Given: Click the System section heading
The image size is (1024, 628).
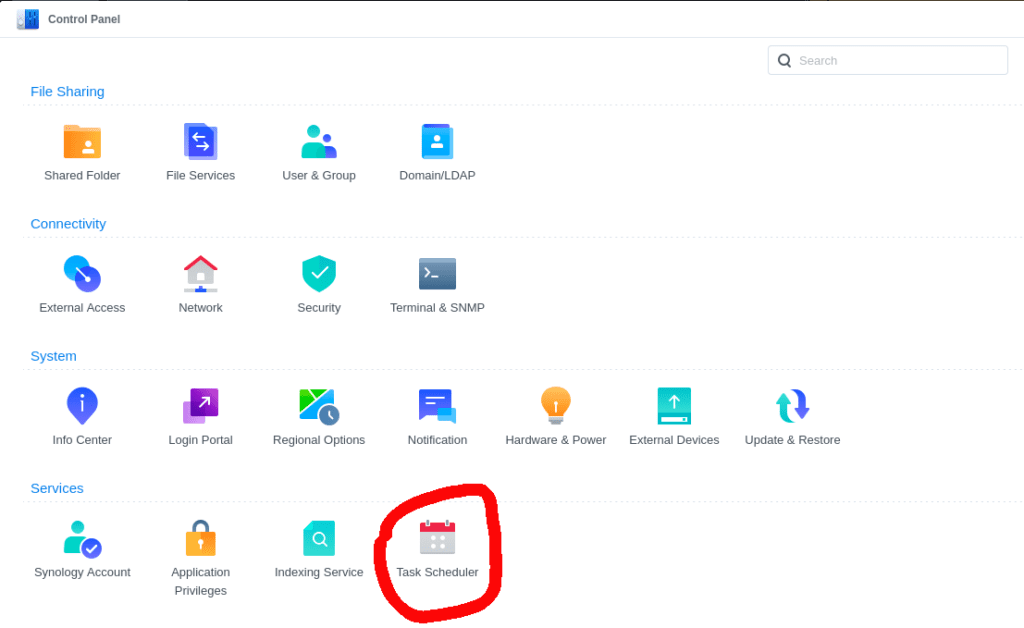Looking at the screenshot, I should [54, 356].
